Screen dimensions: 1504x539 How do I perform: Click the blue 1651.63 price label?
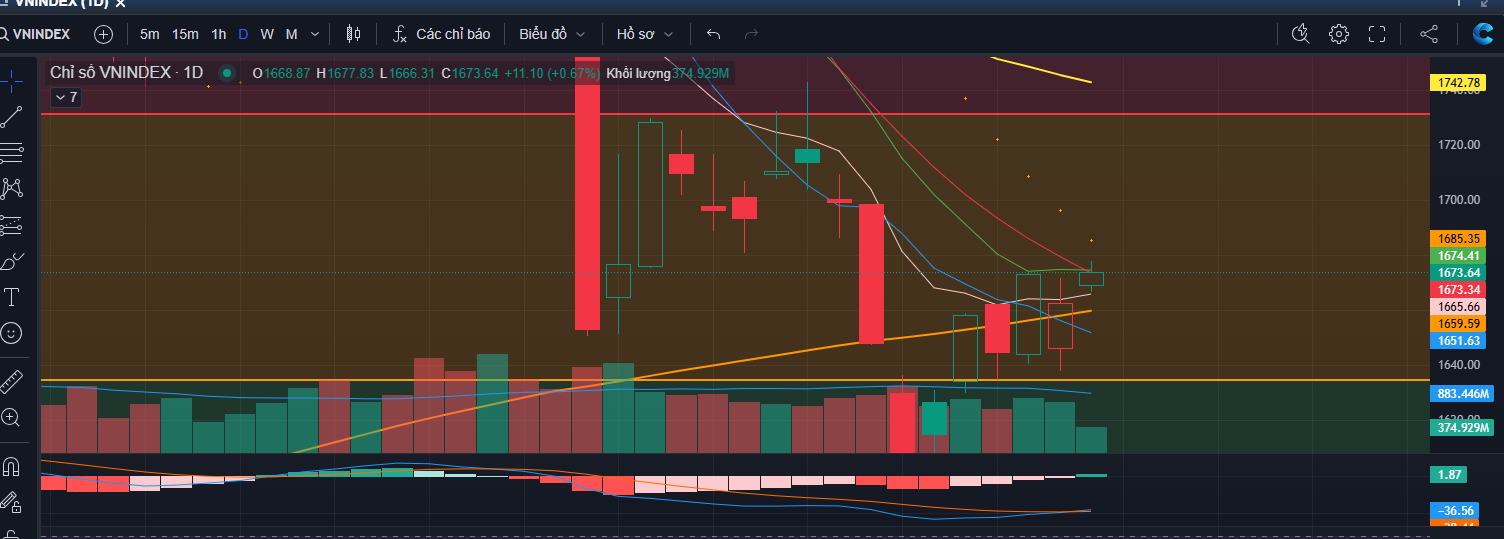click(1456, 341)
